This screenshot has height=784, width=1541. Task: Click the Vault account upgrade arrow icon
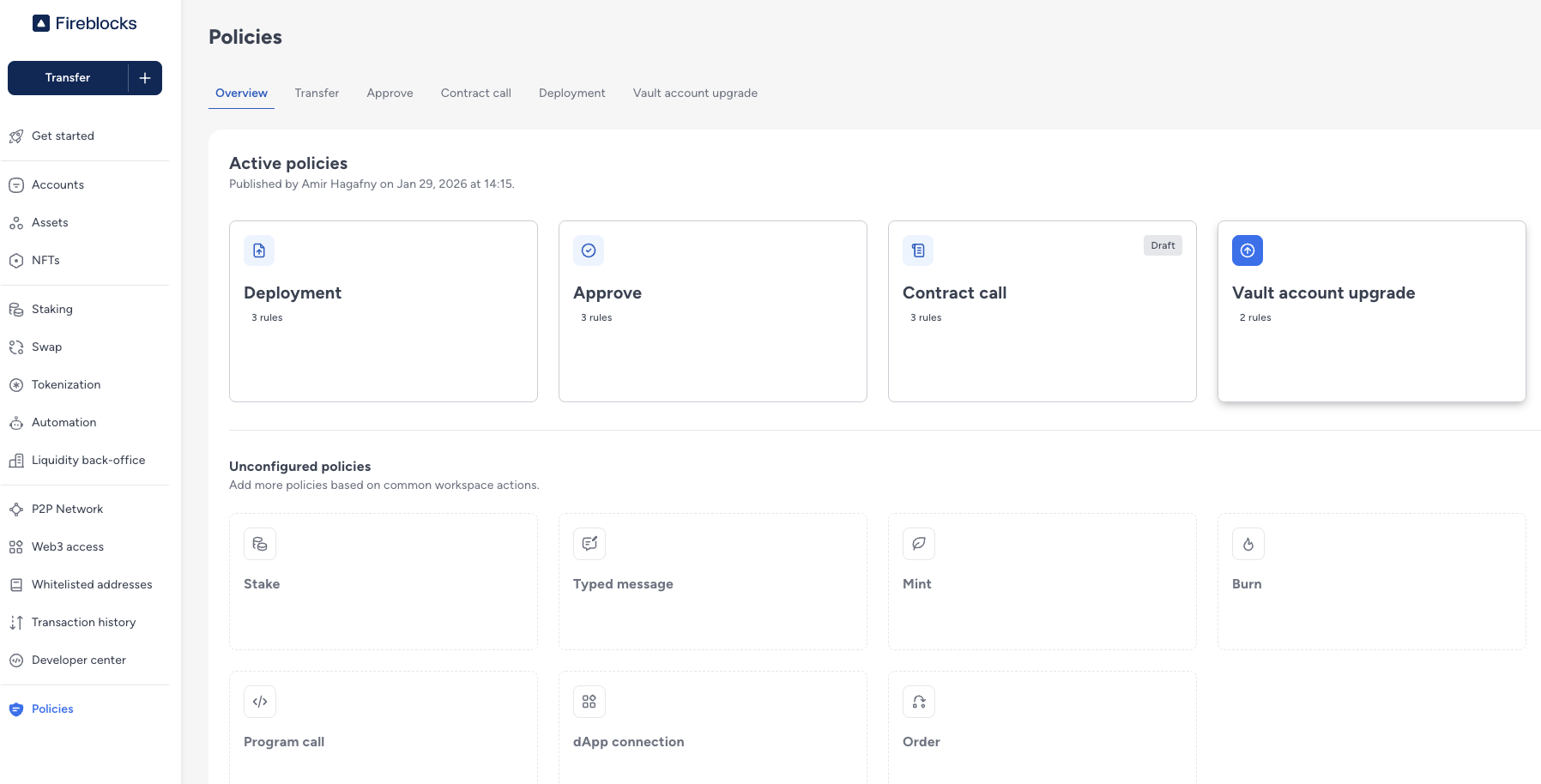1248,250
